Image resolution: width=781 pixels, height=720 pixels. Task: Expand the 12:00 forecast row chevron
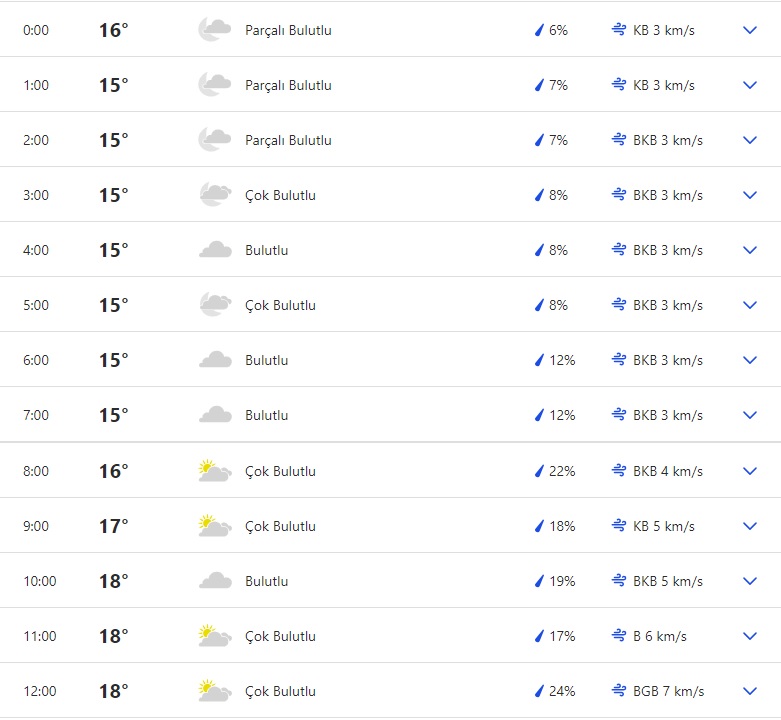(x=750, y=691)
